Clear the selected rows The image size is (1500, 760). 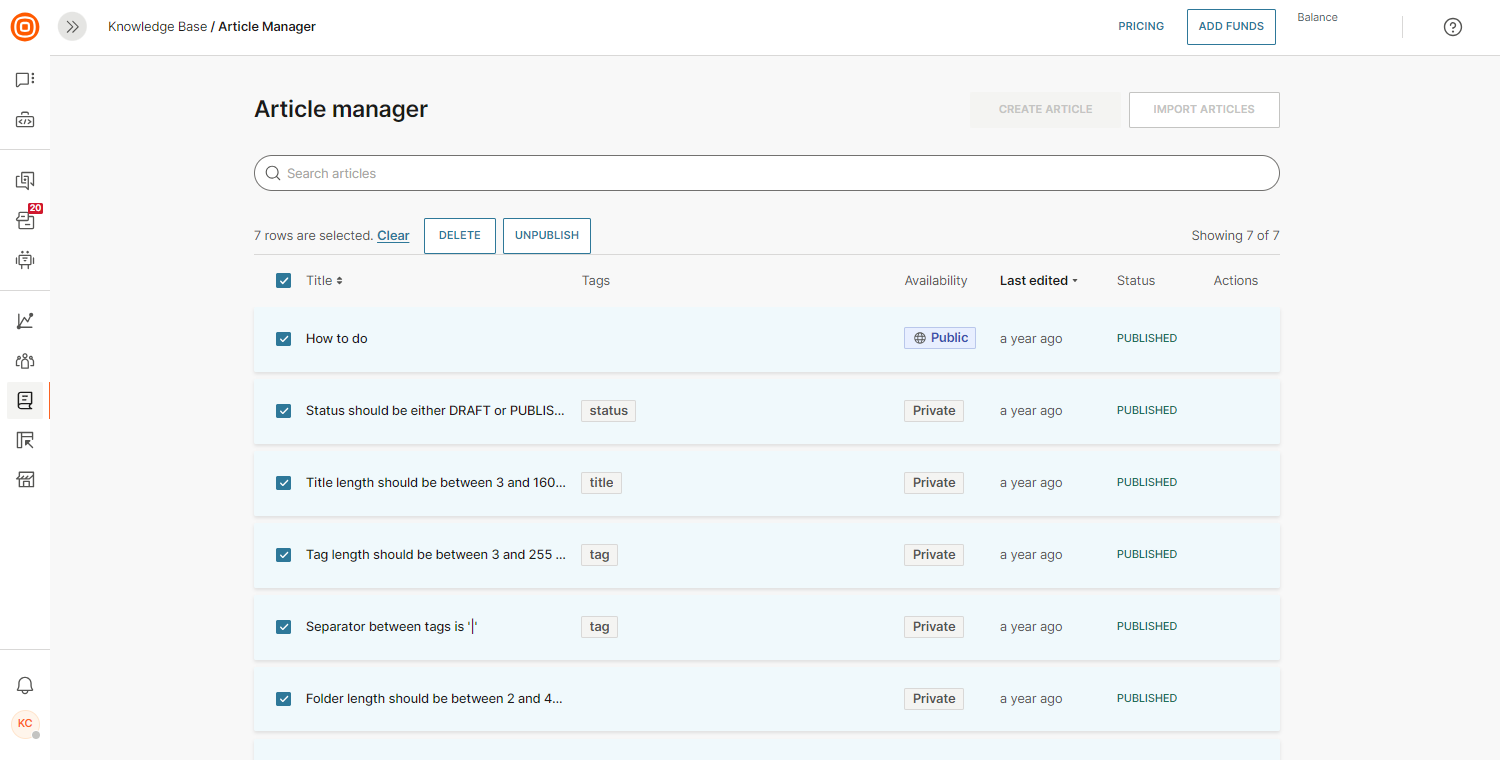coord(393,236)
